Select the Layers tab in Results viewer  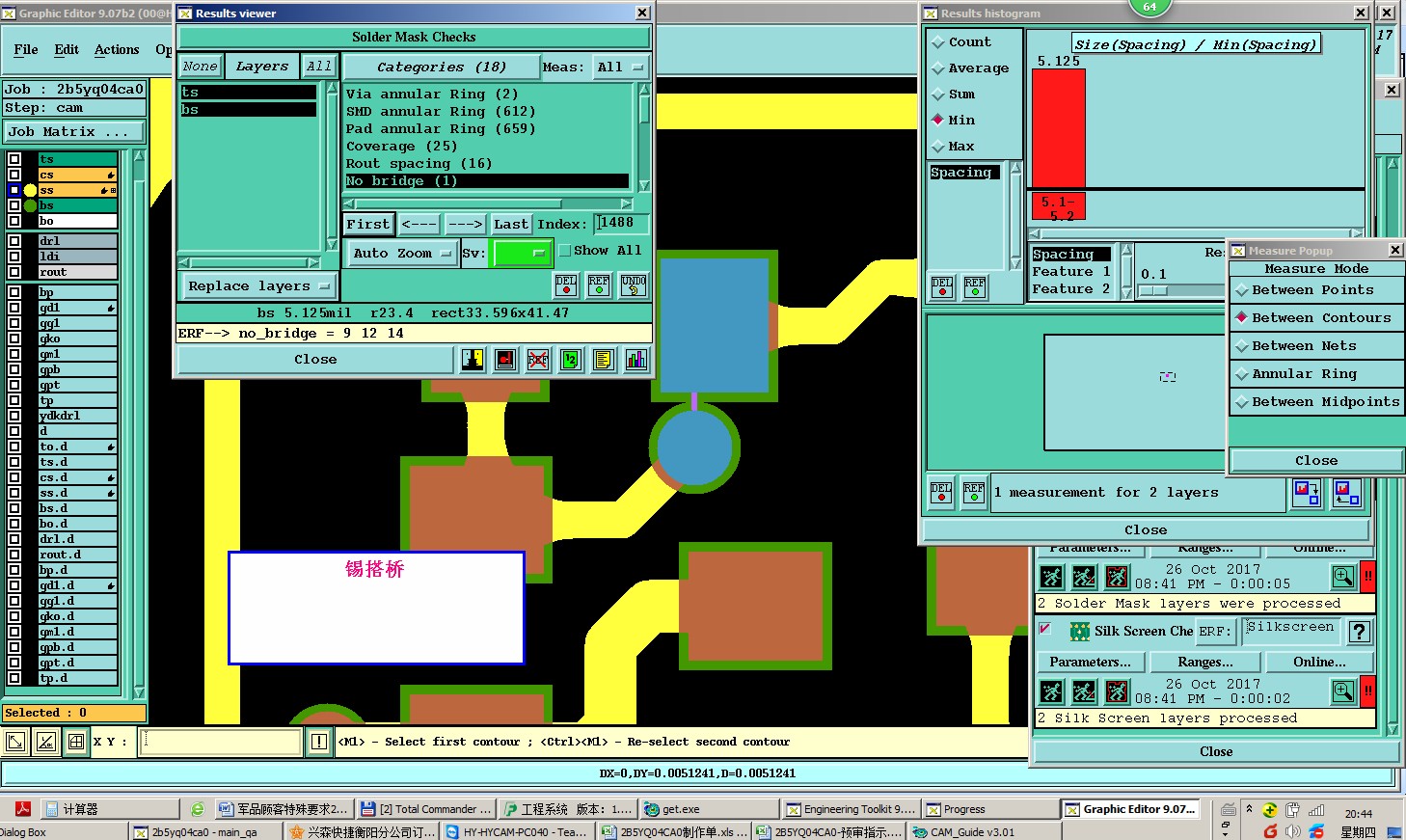(x=262, y=67)
